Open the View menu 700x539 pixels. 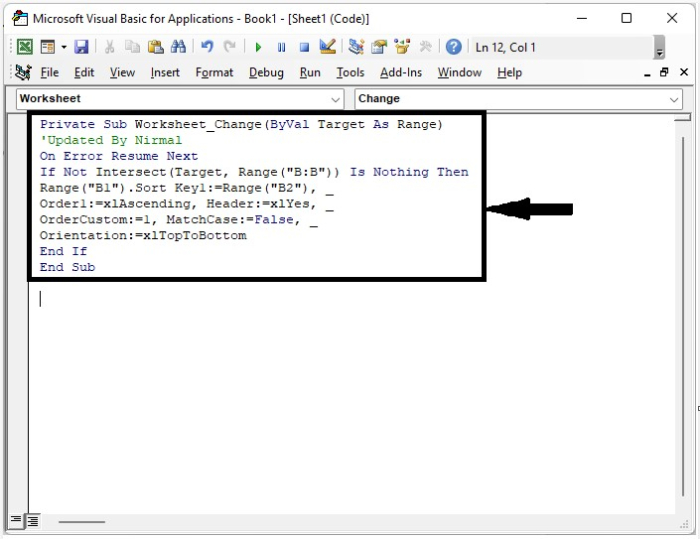122,72
